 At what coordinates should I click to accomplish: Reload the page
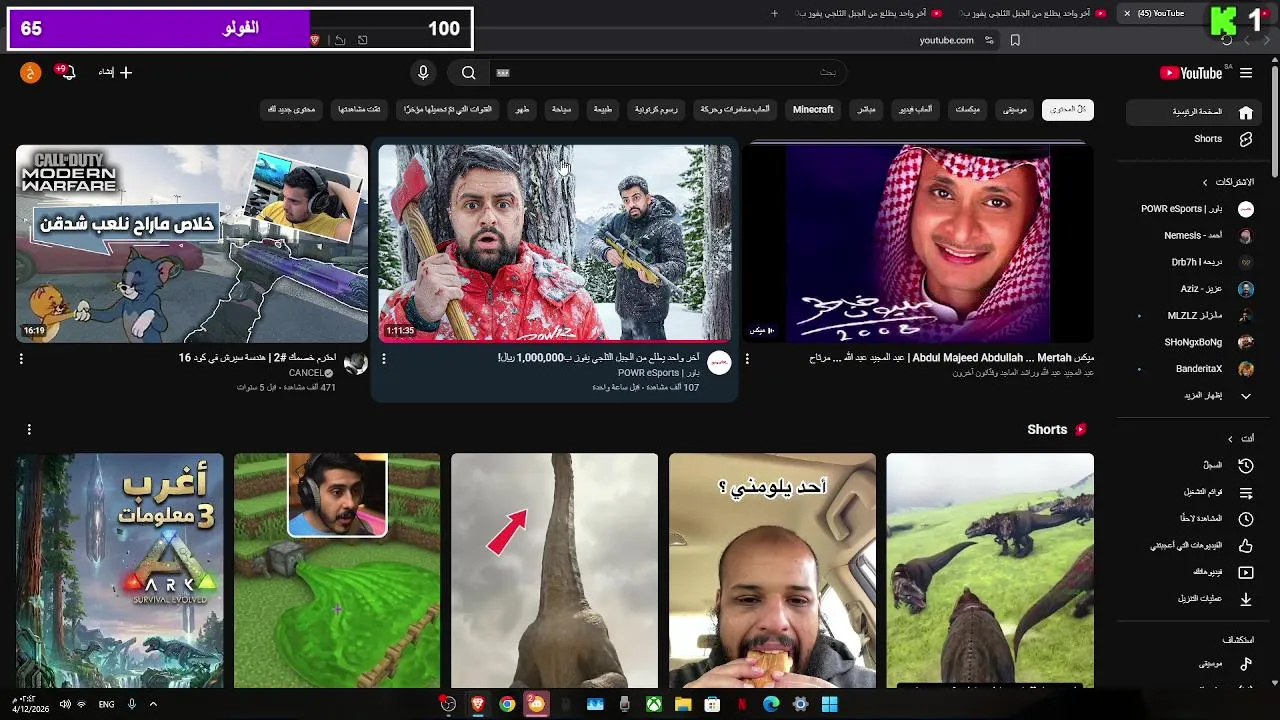[1227, 40]
